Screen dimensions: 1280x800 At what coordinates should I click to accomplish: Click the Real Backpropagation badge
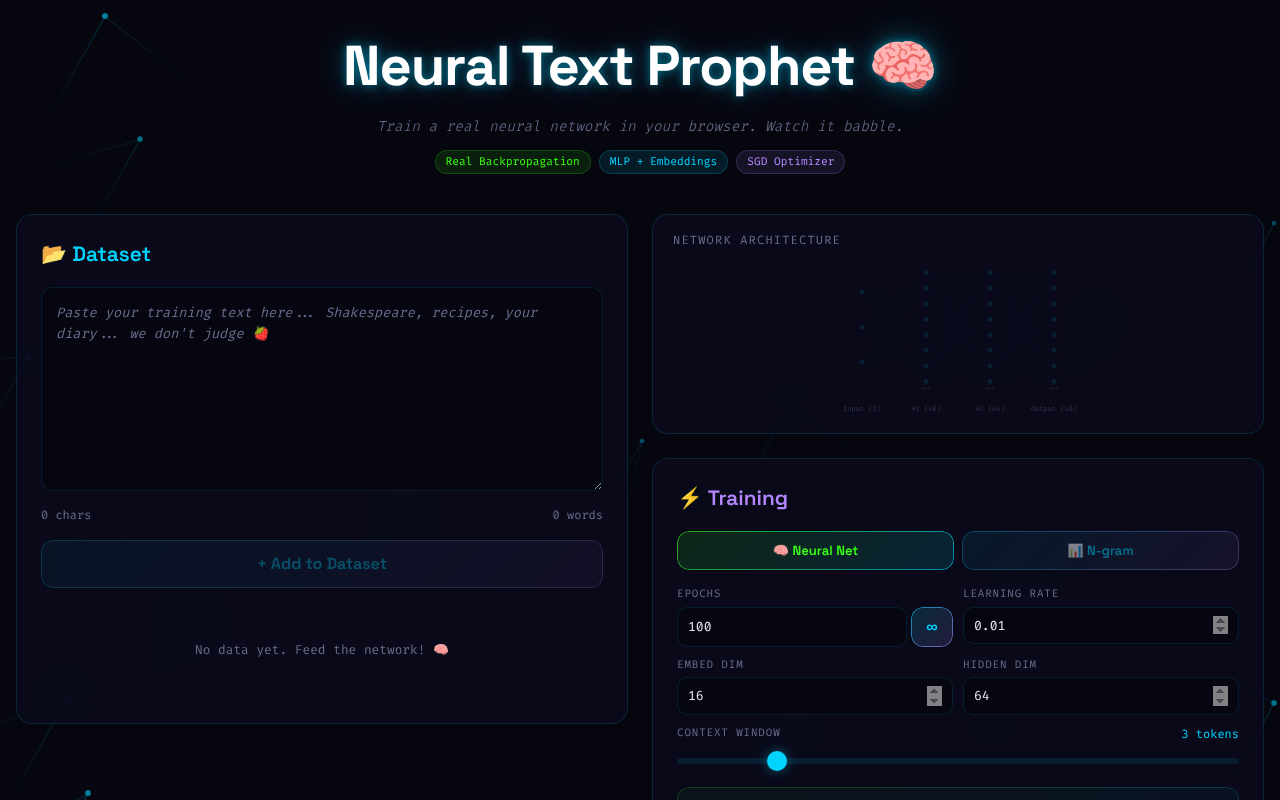point(513,161)
